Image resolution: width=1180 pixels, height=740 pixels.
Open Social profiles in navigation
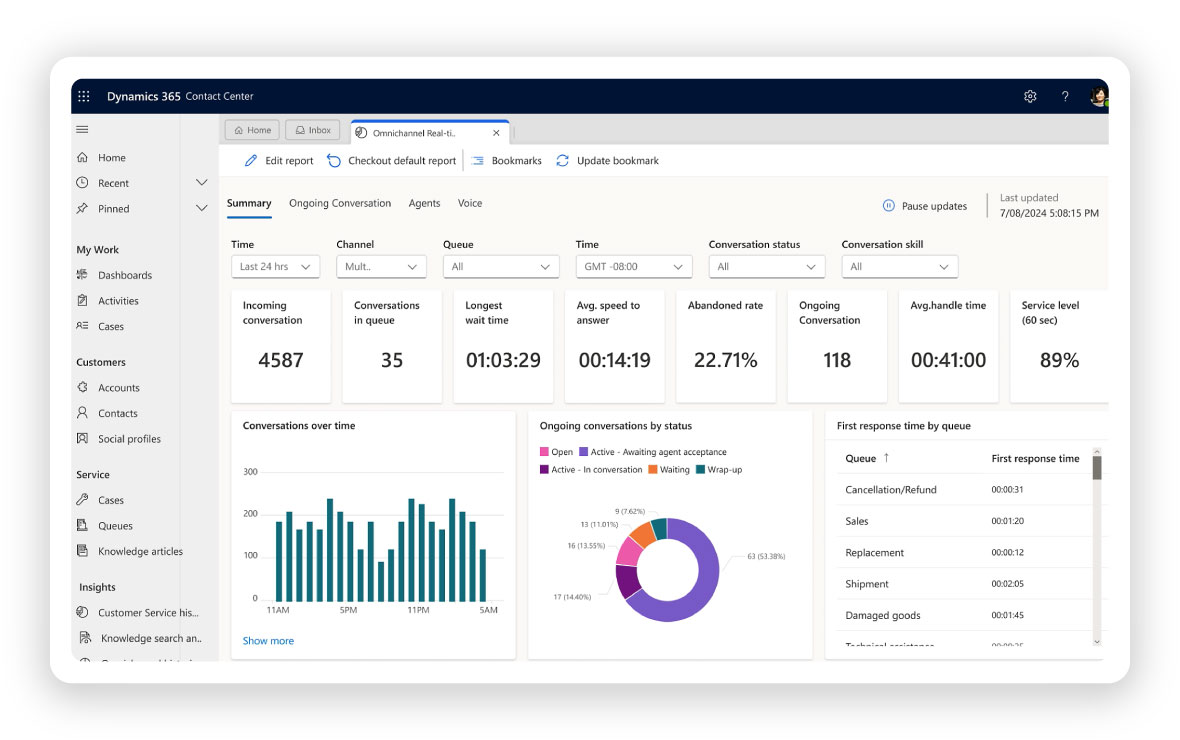[x=129, y=439]
